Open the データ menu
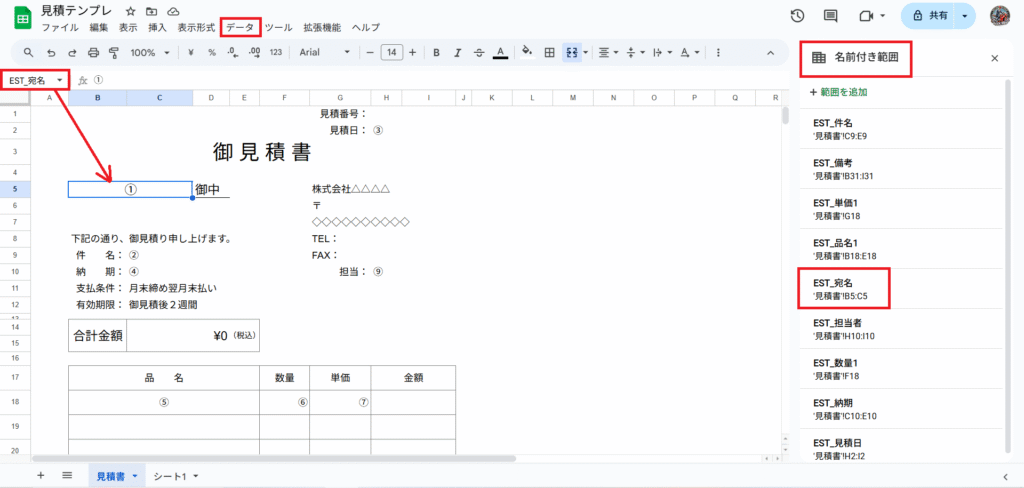The height and width of the screenshot is (488, 1024). [x=240, y=27]
